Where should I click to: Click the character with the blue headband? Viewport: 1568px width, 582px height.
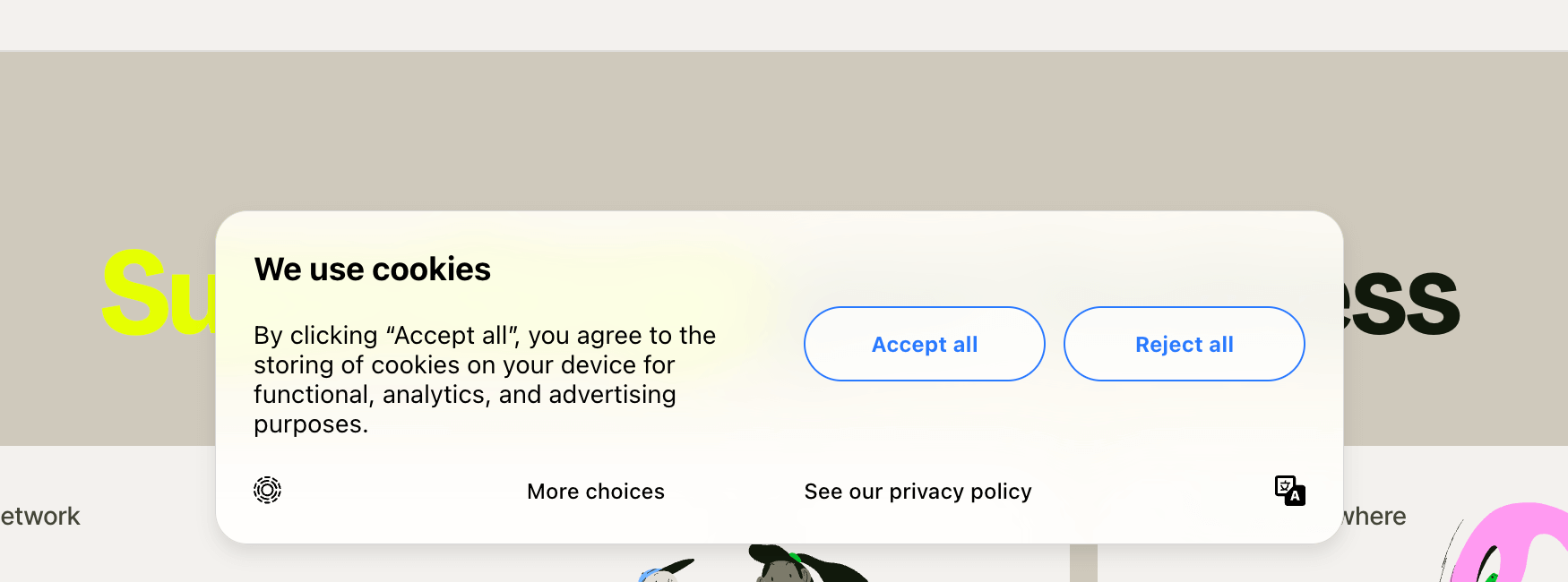click(661, 573)
